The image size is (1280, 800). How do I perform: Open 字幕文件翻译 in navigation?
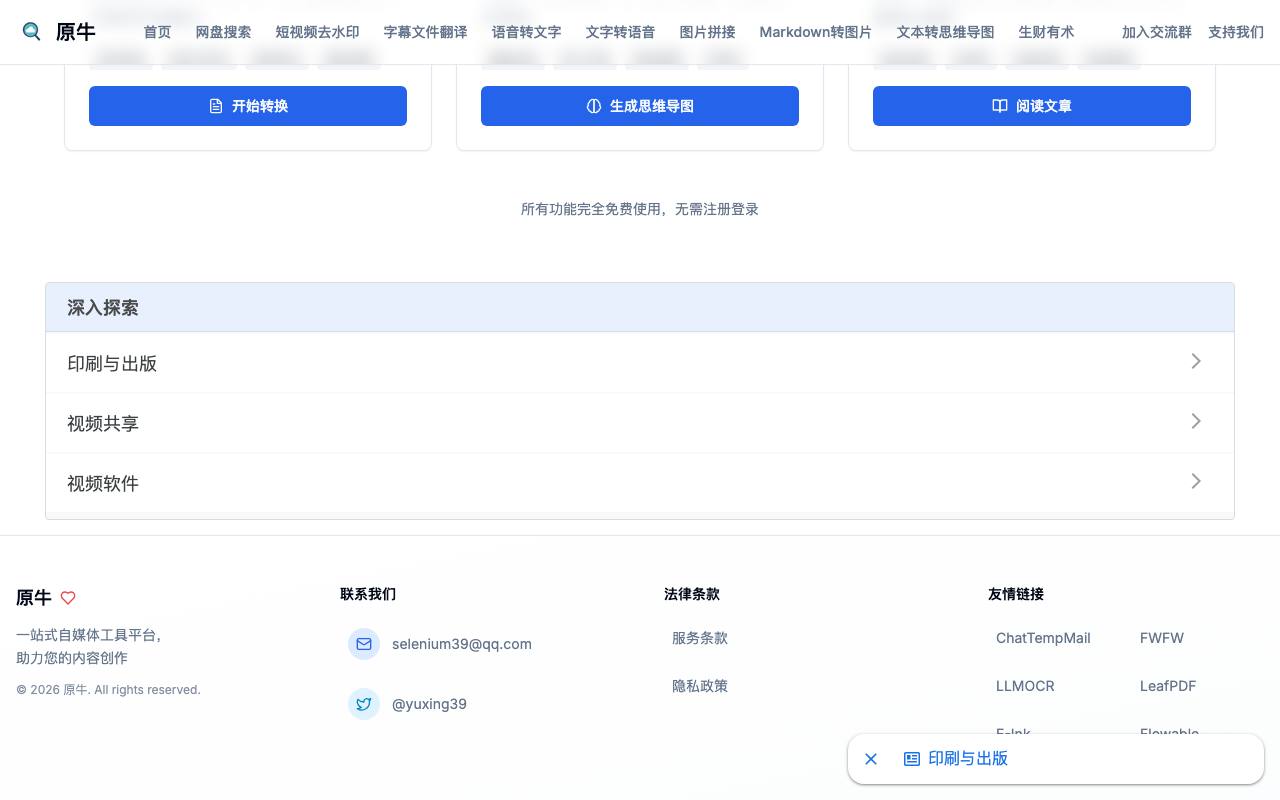click(426, 32)
